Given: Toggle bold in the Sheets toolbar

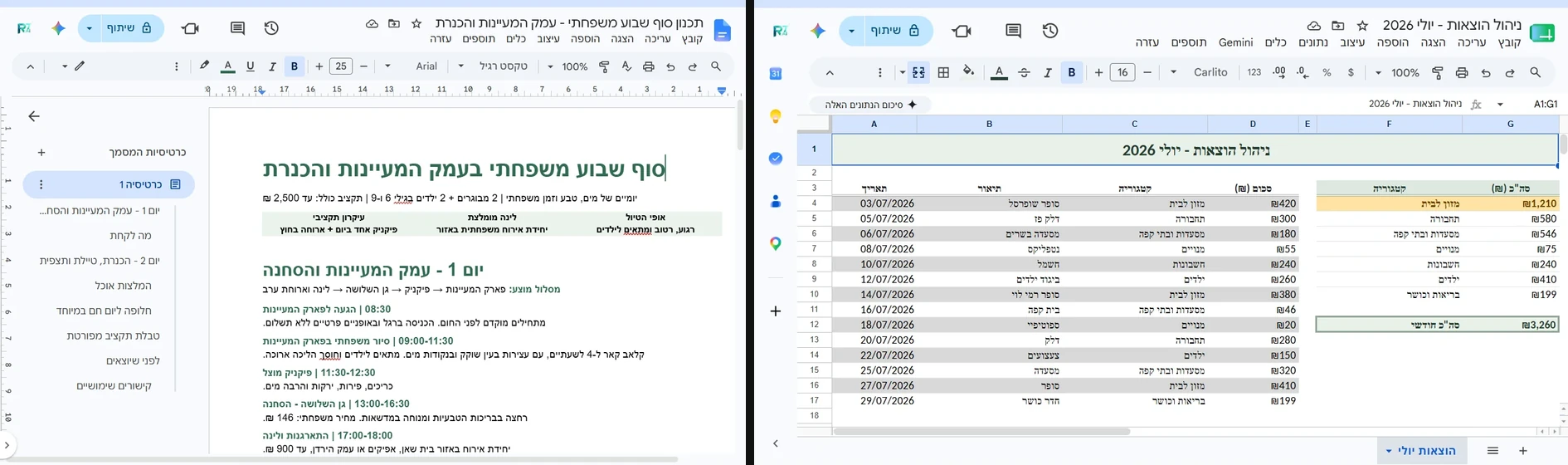Looking at the screenshot, I should click(x=1072, y=73).
